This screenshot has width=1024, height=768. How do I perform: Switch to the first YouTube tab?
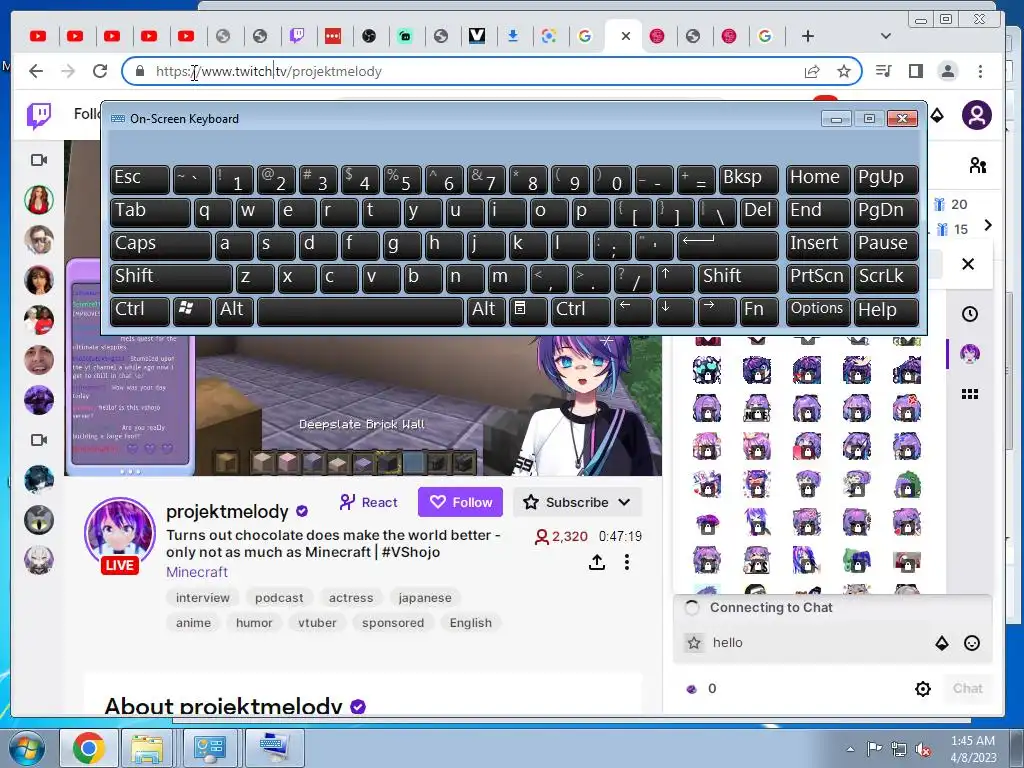(x=38, y=36)
